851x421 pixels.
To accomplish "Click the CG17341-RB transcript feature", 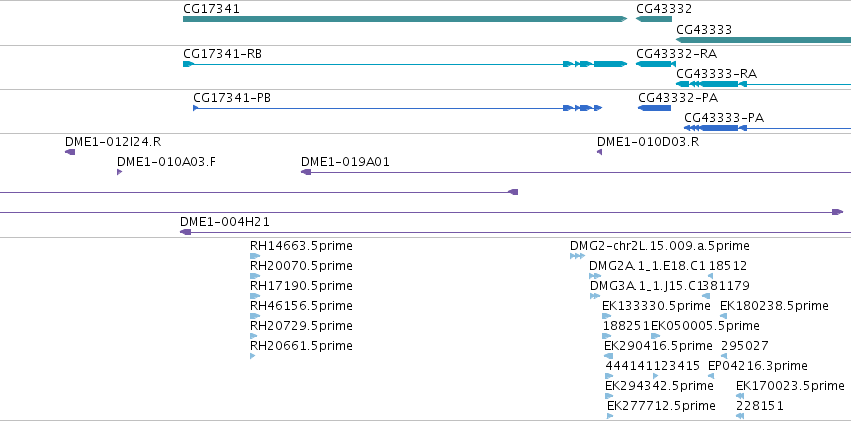I will pyautogui.click(x=405, y=64).
